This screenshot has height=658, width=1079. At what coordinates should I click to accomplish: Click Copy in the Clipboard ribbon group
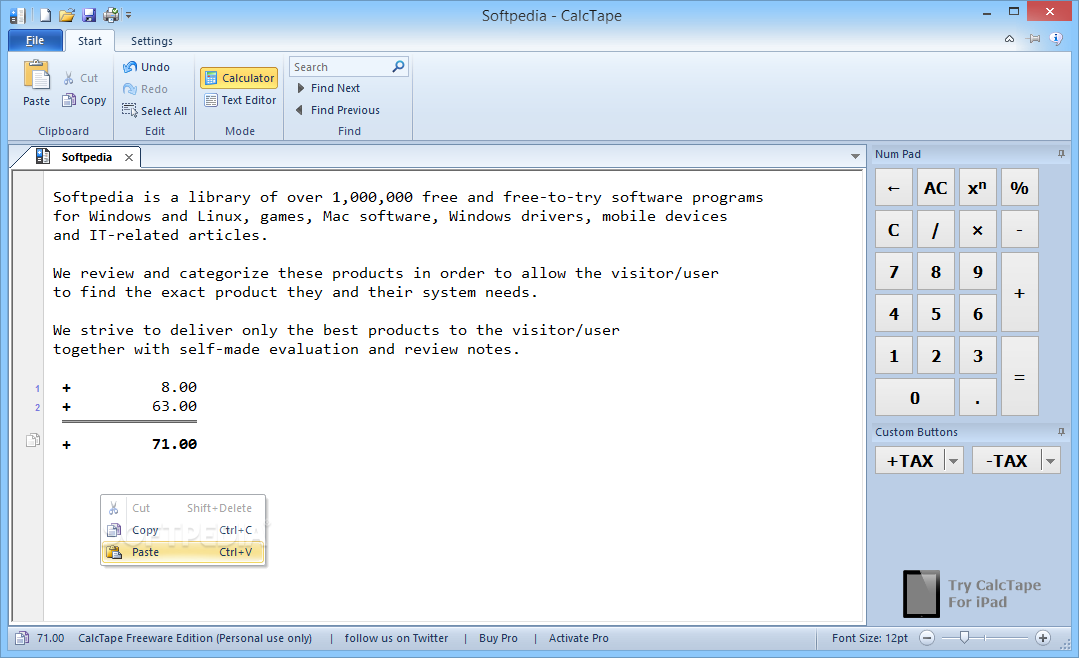[x=84, y=100]
